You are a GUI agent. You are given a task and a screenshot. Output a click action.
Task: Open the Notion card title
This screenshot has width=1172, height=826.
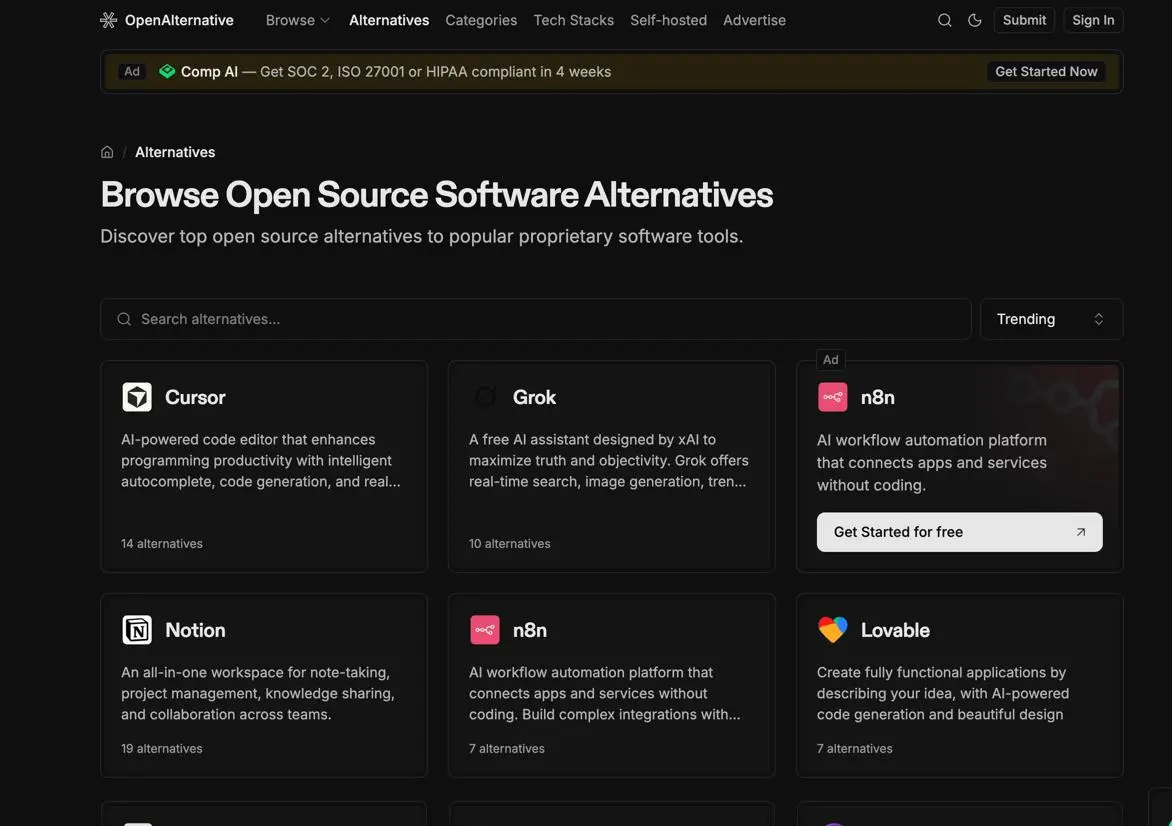(195, 629)
